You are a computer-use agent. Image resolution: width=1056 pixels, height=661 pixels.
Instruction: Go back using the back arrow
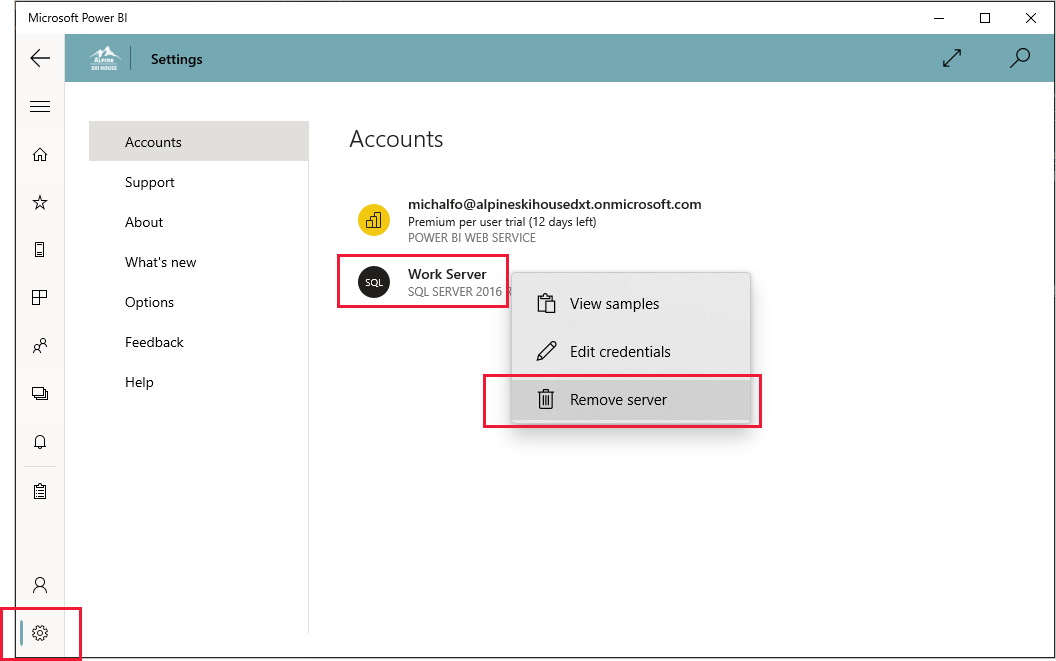(40, 58)
